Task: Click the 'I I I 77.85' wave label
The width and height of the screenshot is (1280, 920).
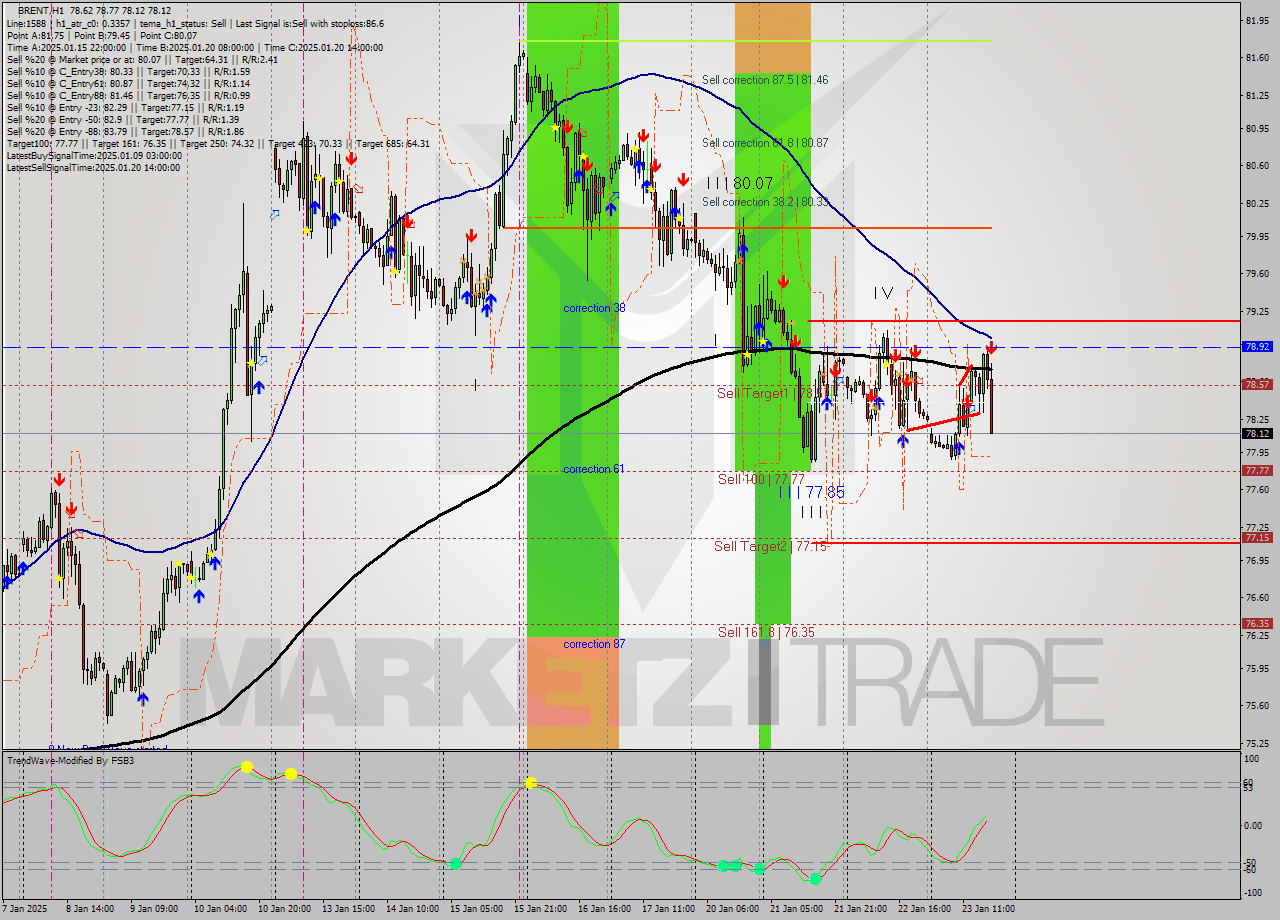Action: point(811,492)
